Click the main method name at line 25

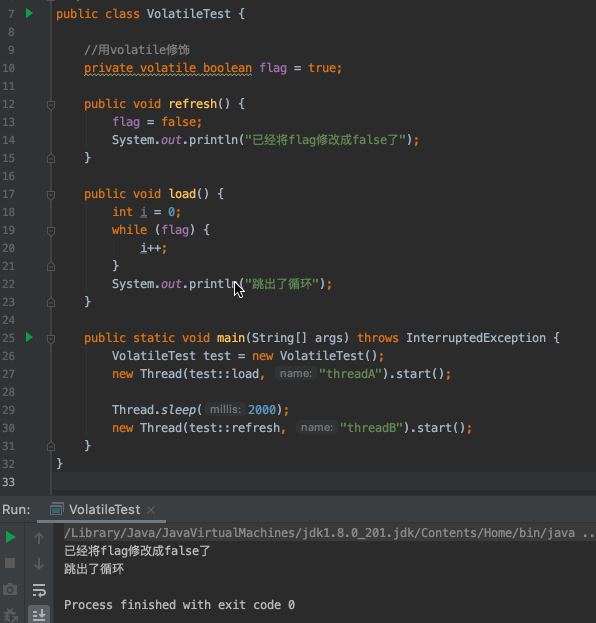(x=231, y=338)
